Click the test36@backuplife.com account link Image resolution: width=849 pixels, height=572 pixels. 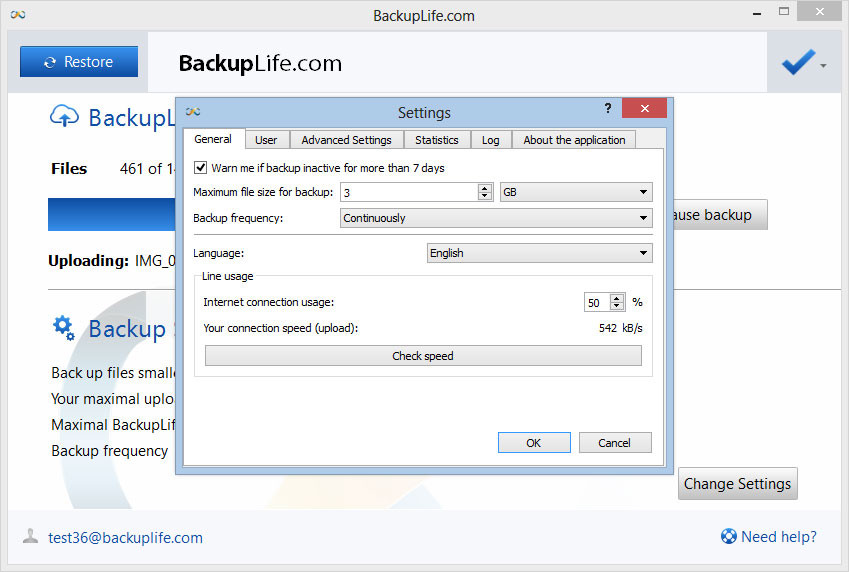[126, 537]
